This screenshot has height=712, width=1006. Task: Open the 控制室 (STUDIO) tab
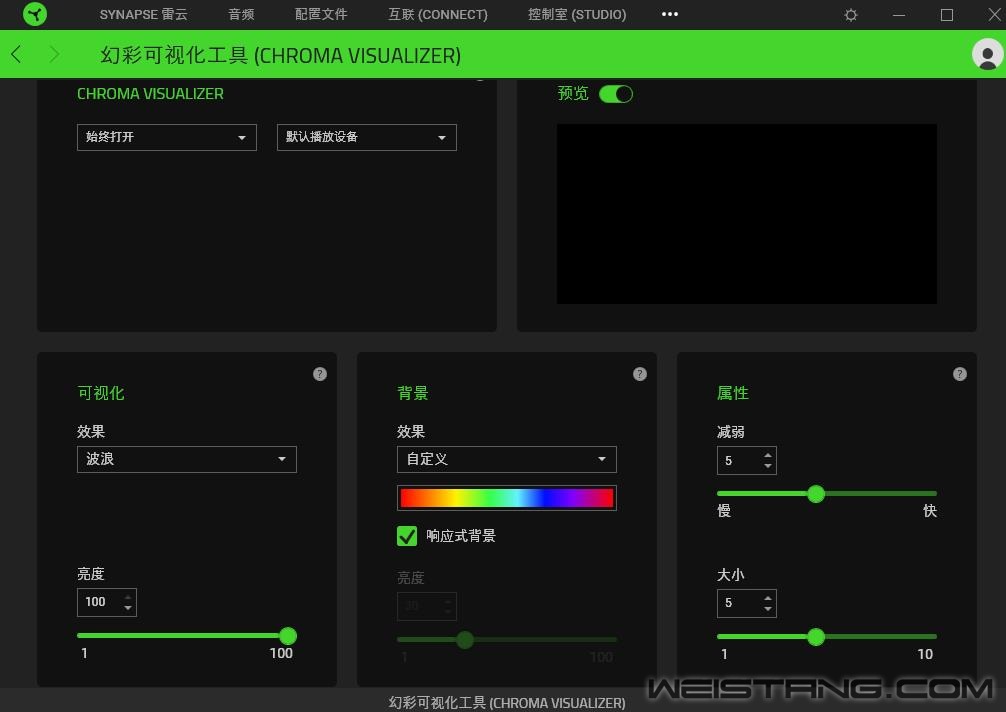[x=577, y=14]
